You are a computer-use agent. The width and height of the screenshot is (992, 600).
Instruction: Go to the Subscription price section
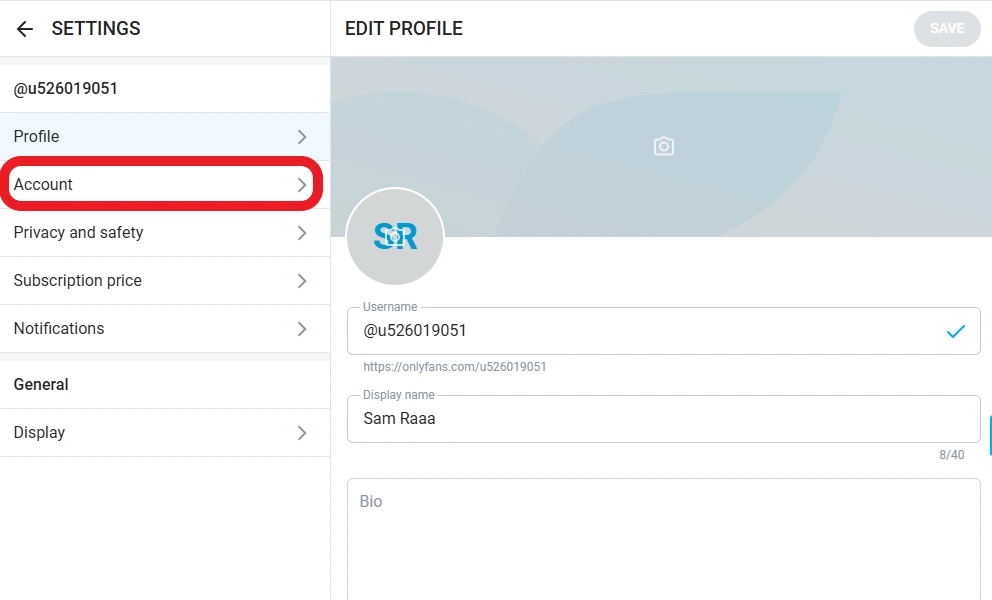tap(77, 281)
